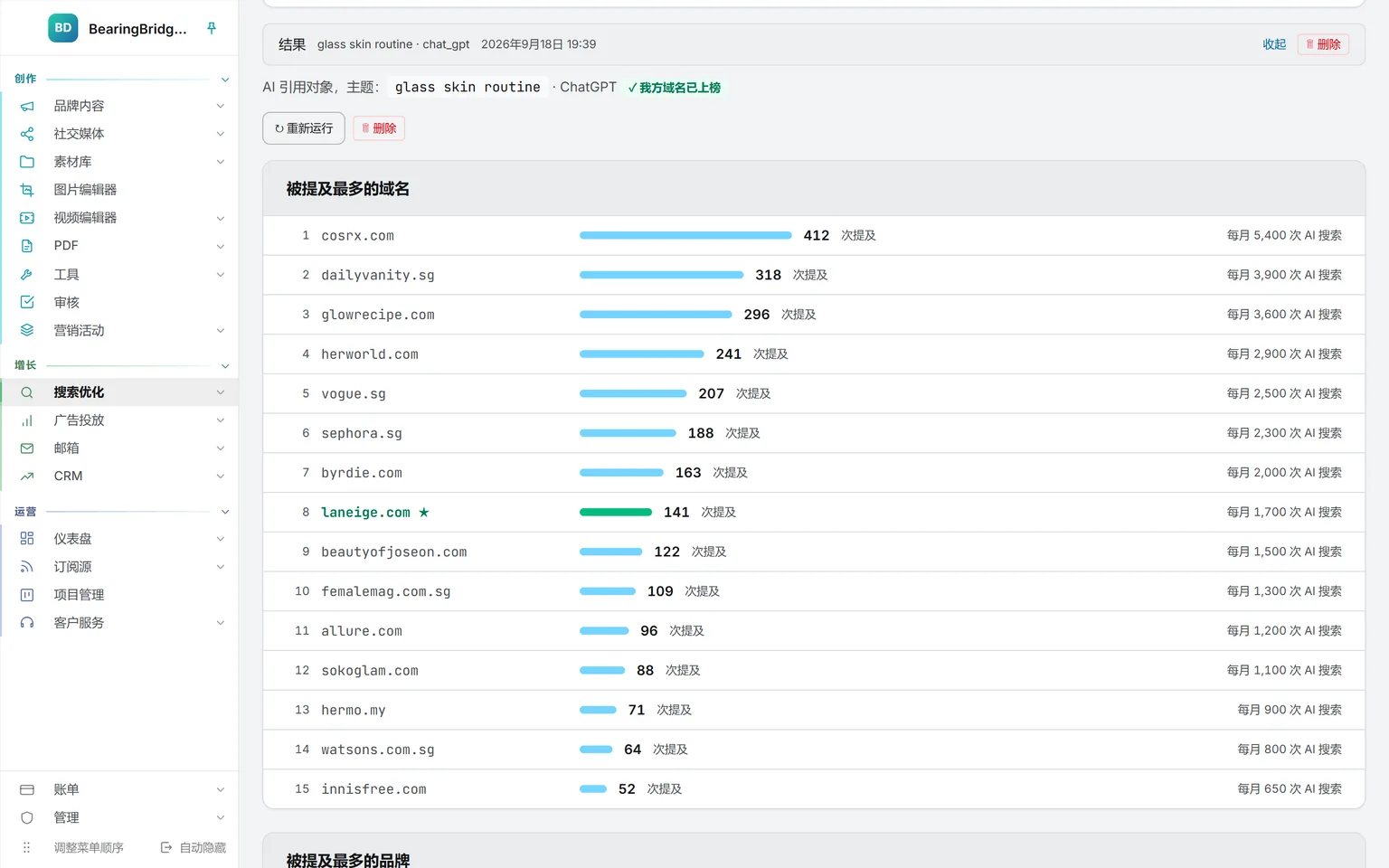Toggle 自动隐藏 for the sidebar
The image size is (1389, 868).
(x=194, y=848)
